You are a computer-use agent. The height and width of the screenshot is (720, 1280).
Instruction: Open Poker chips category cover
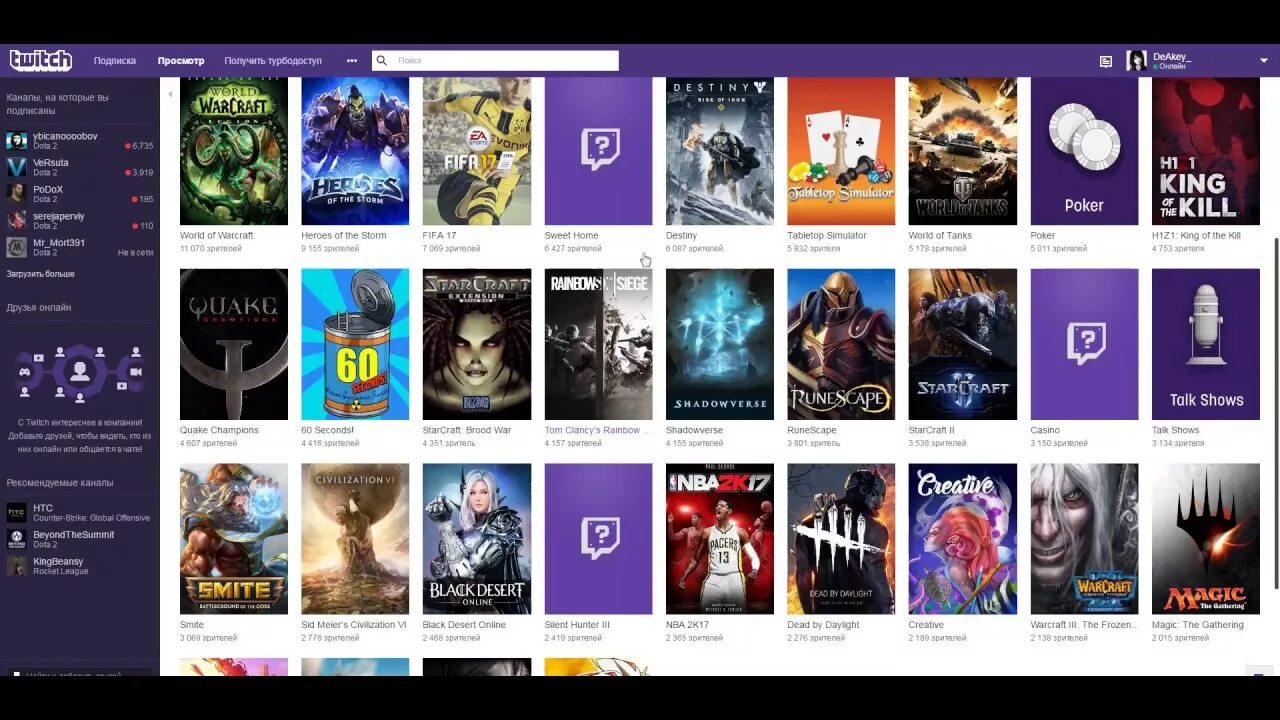click(1084, 151)
